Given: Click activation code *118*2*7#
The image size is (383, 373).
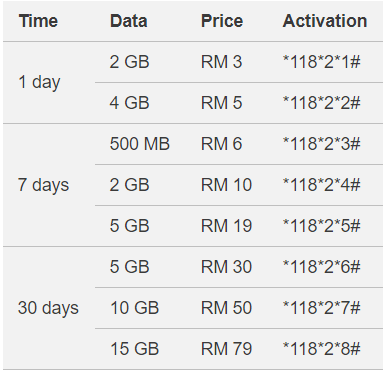Looking at the screenshot, I should [x=322, y=308].
